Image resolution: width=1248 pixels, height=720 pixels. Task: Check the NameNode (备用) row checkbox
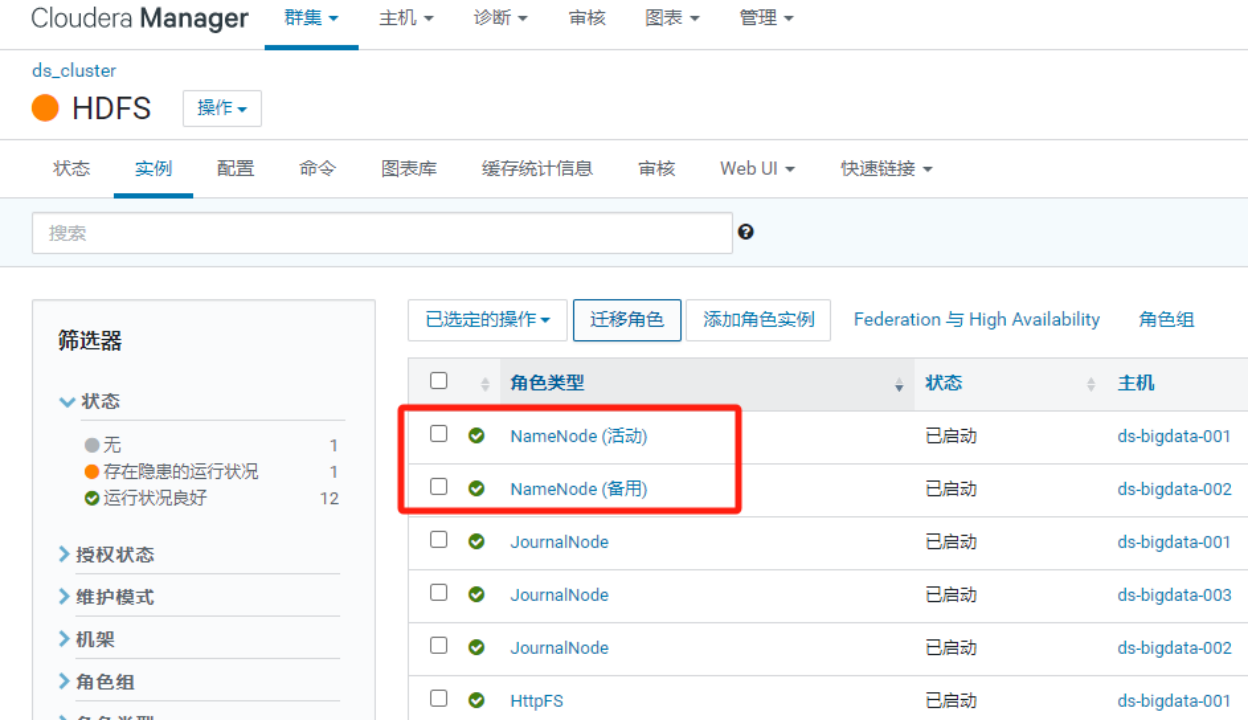coord(438,486)
